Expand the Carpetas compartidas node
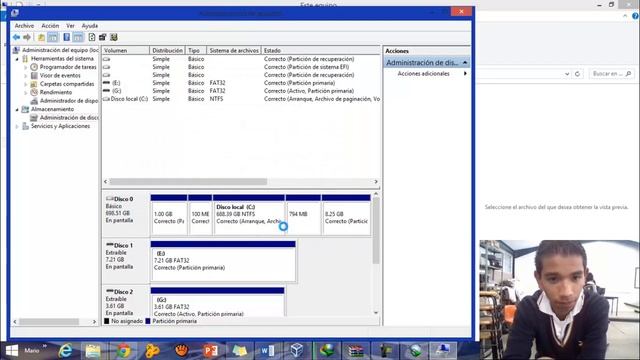 (25, 84)
